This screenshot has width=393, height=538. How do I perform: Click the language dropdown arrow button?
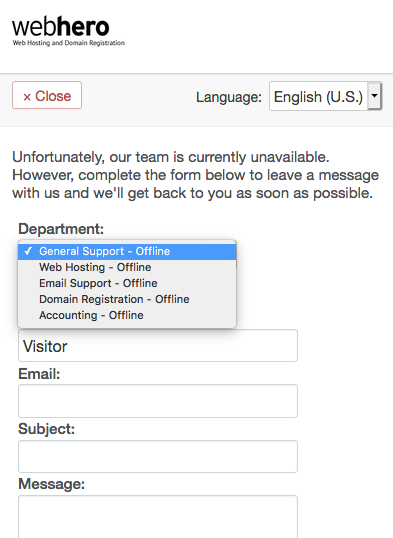pyautogui.click(x=374, y=96)
